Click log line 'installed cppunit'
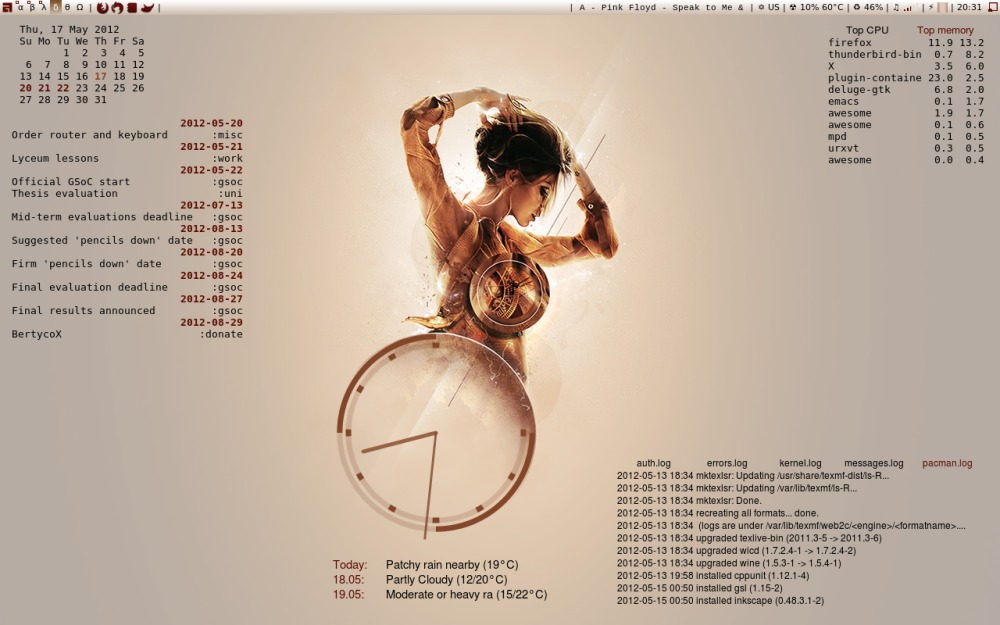 pos(712,576)
